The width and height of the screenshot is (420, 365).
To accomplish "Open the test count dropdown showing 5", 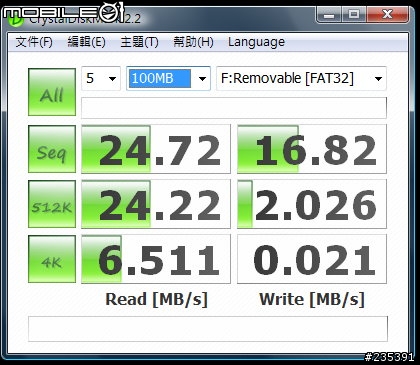I will (101, 79).
